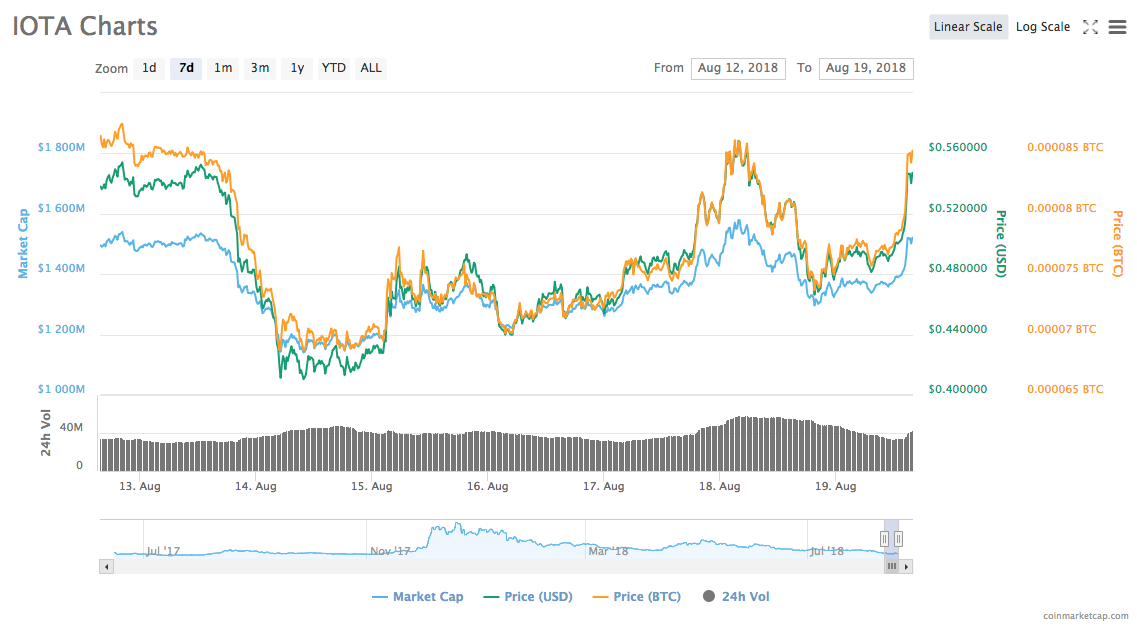Click the left handle of the range navigator

click(886, 537)
